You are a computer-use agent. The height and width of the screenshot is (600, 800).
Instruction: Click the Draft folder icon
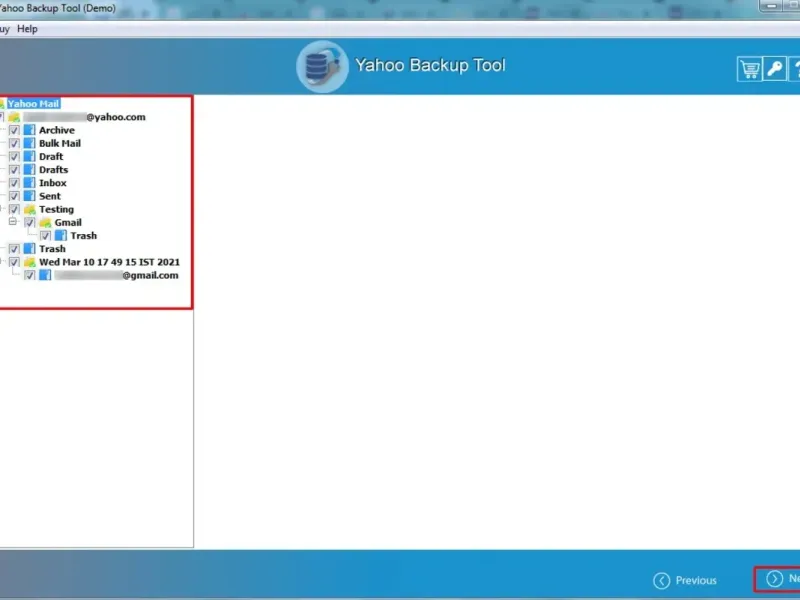coord(30,157)
